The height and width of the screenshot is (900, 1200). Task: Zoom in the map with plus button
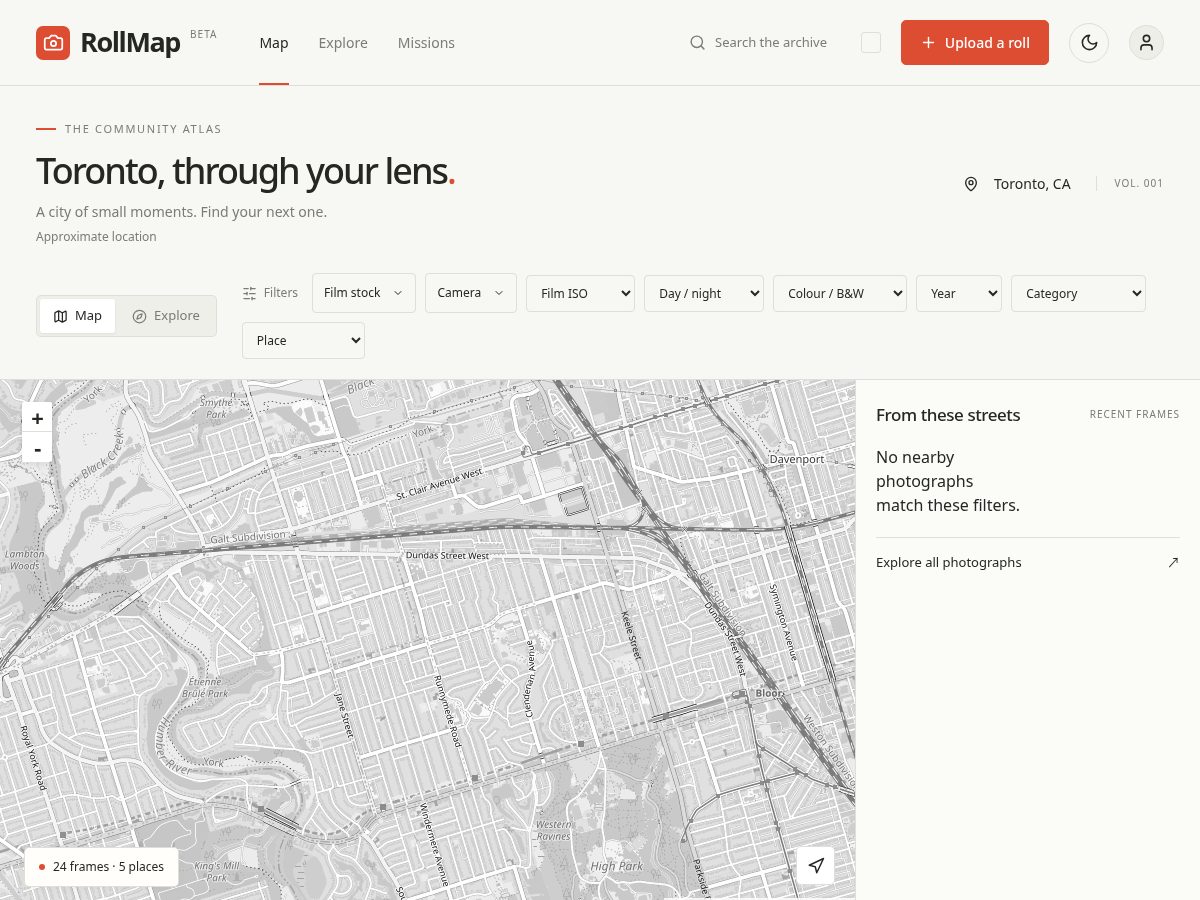click(37, 419)
